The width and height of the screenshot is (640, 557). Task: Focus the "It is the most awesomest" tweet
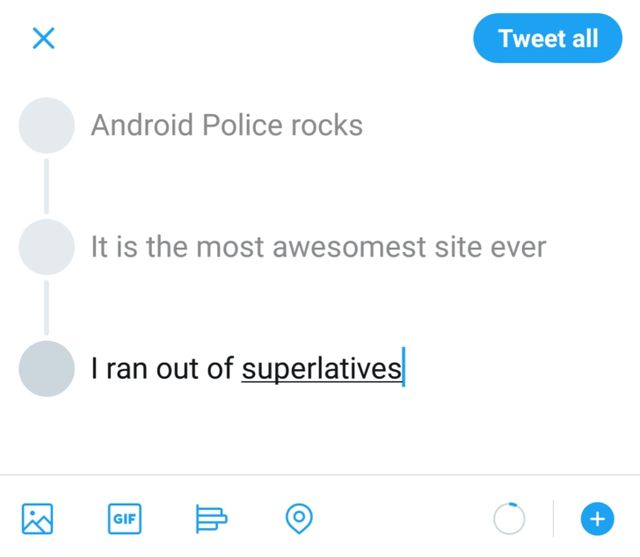coord(318,247)
